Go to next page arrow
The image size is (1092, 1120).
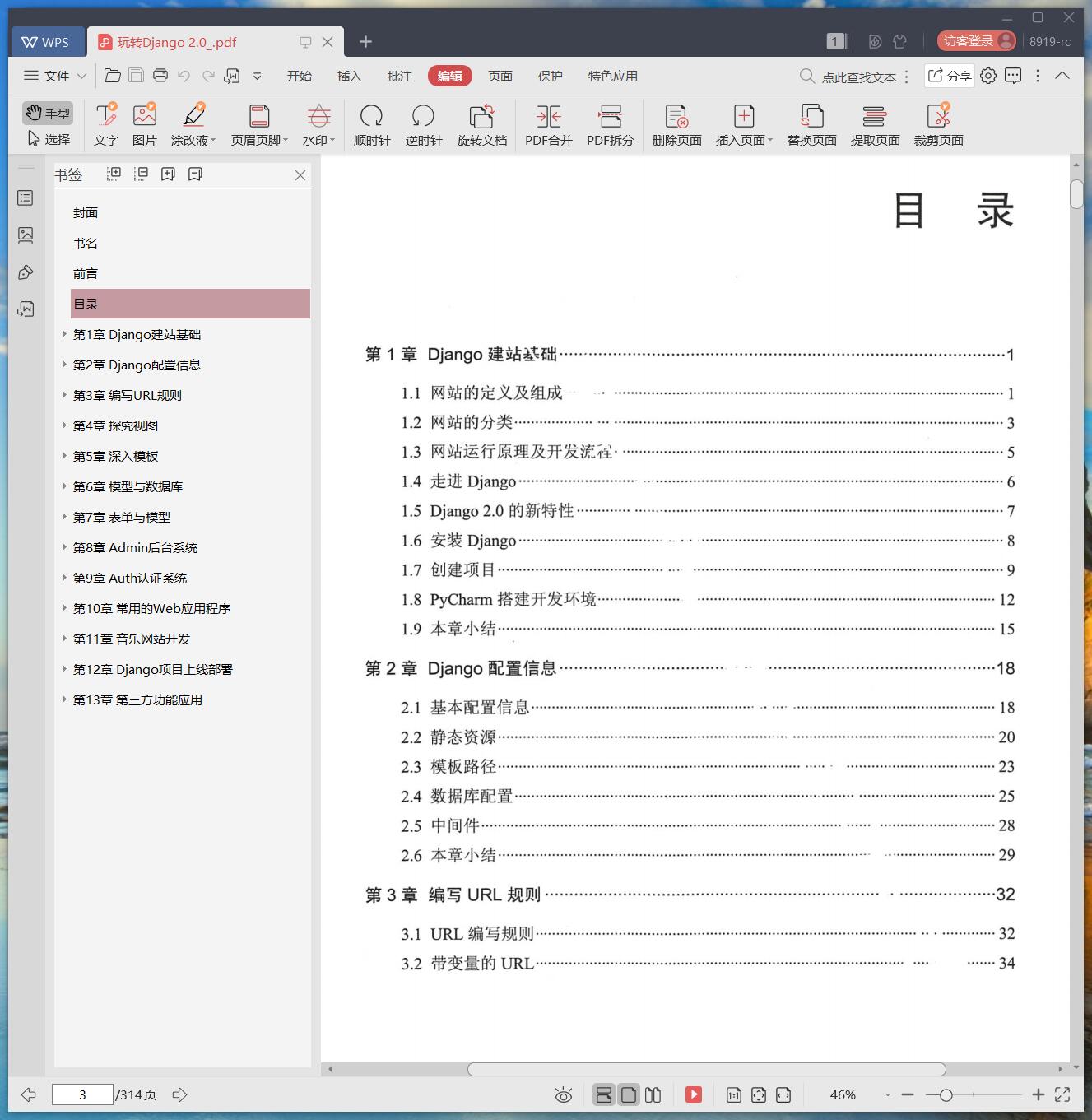point(179,1094)
